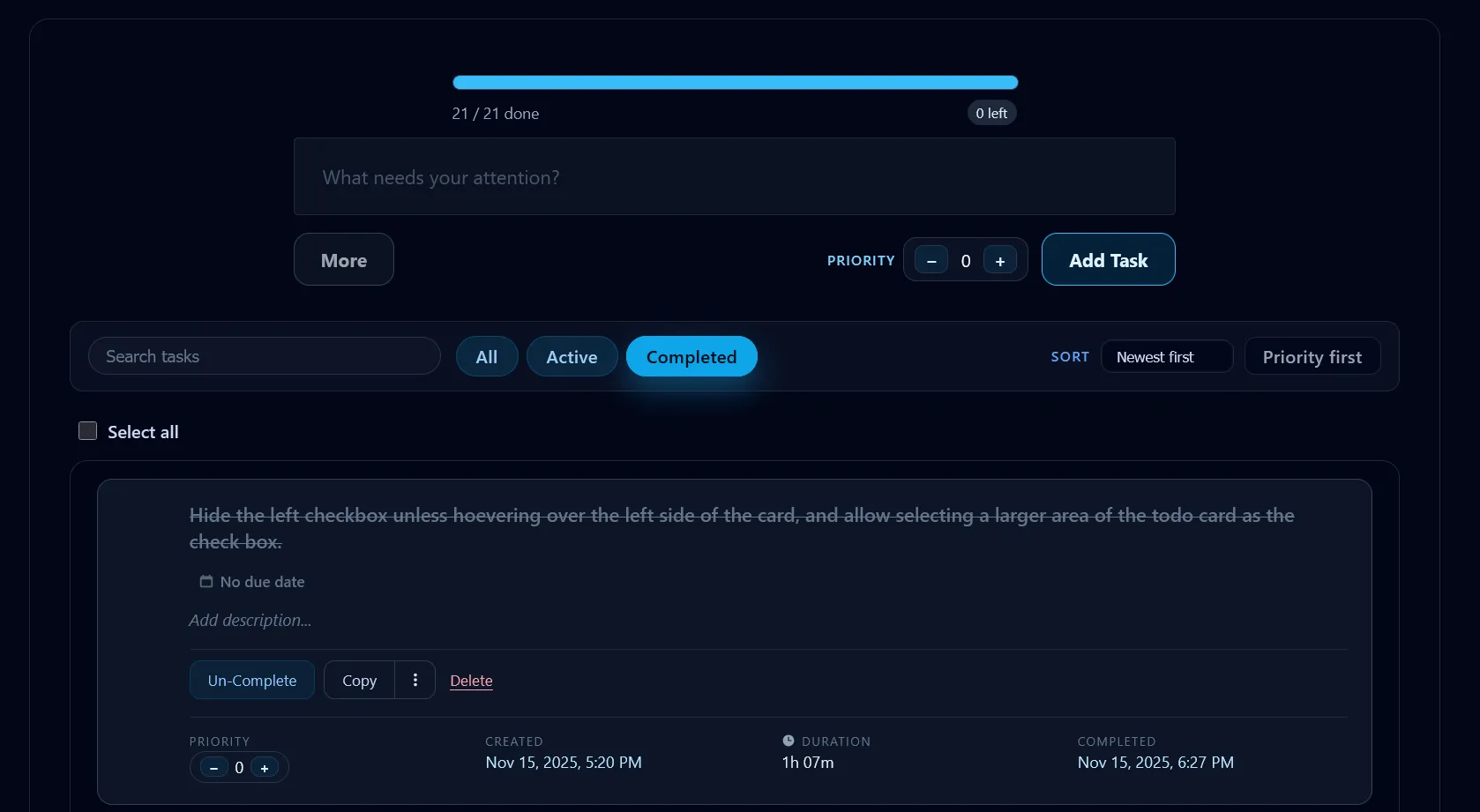This screenshot has height=812, width=1480.
Task: Open the three-dot menu beside Copy
Action: 415,680
